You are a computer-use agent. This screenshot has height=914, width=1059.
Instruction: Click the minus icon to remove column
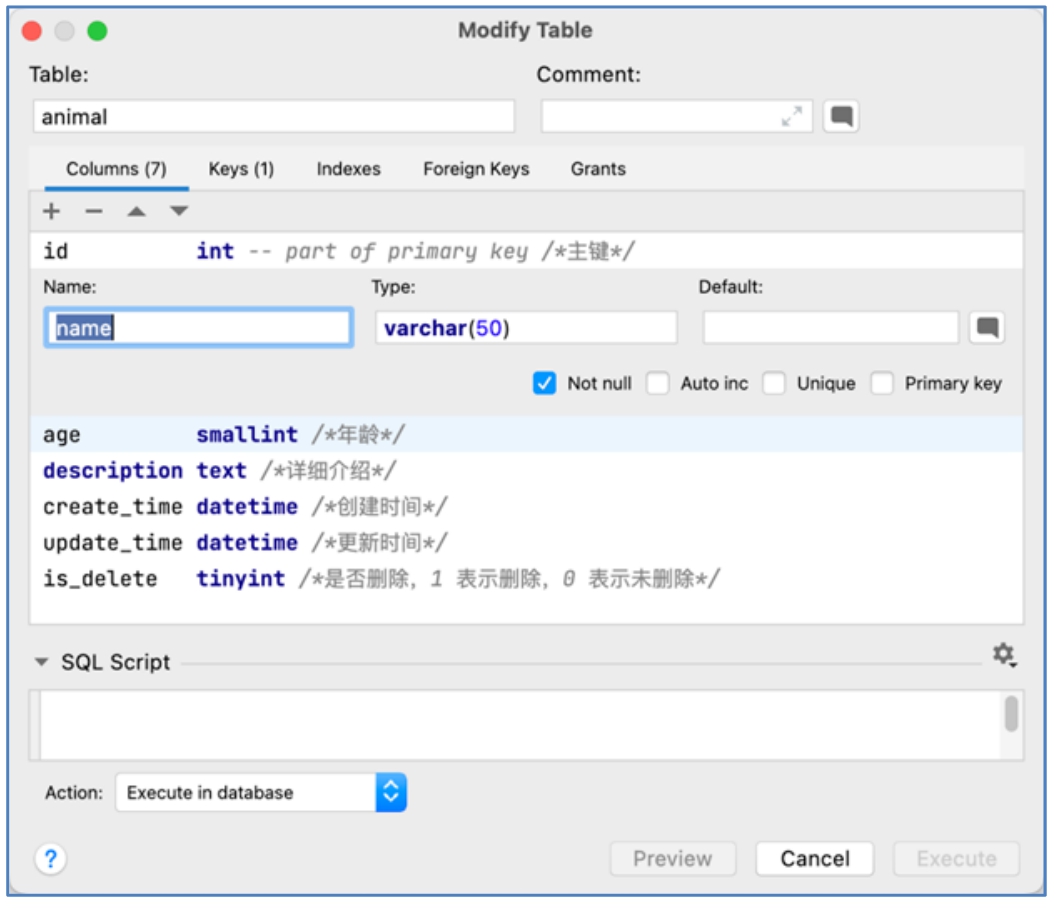click(94, 211)
